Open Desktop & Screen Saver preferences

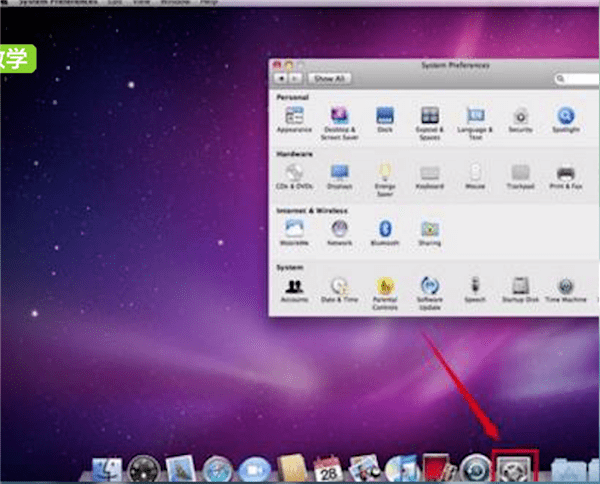(339, 123)
